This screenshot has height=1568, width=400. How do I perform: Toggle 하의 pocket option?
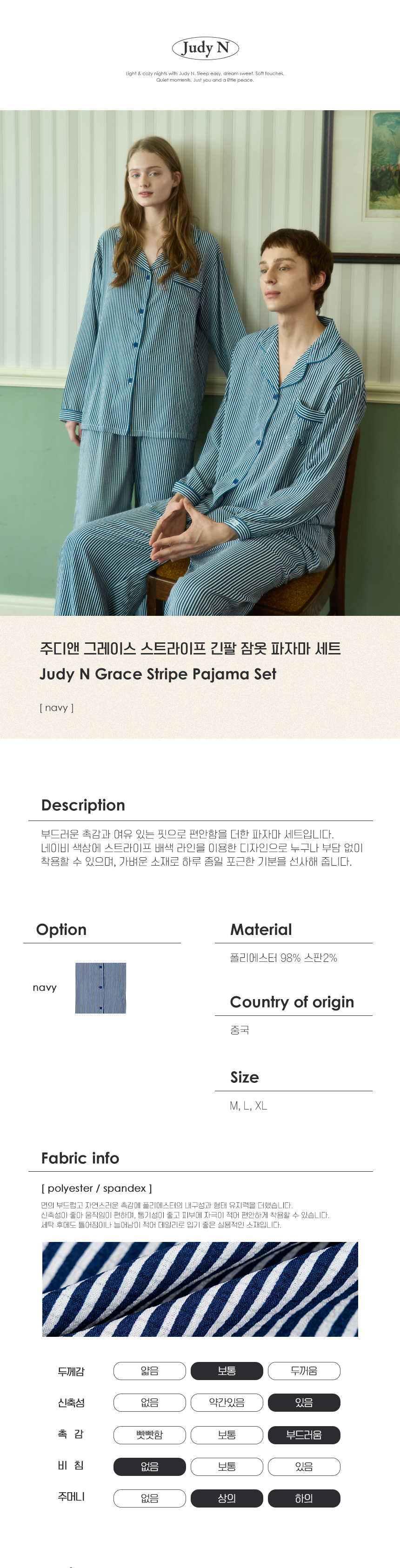tap(304, 1498)
